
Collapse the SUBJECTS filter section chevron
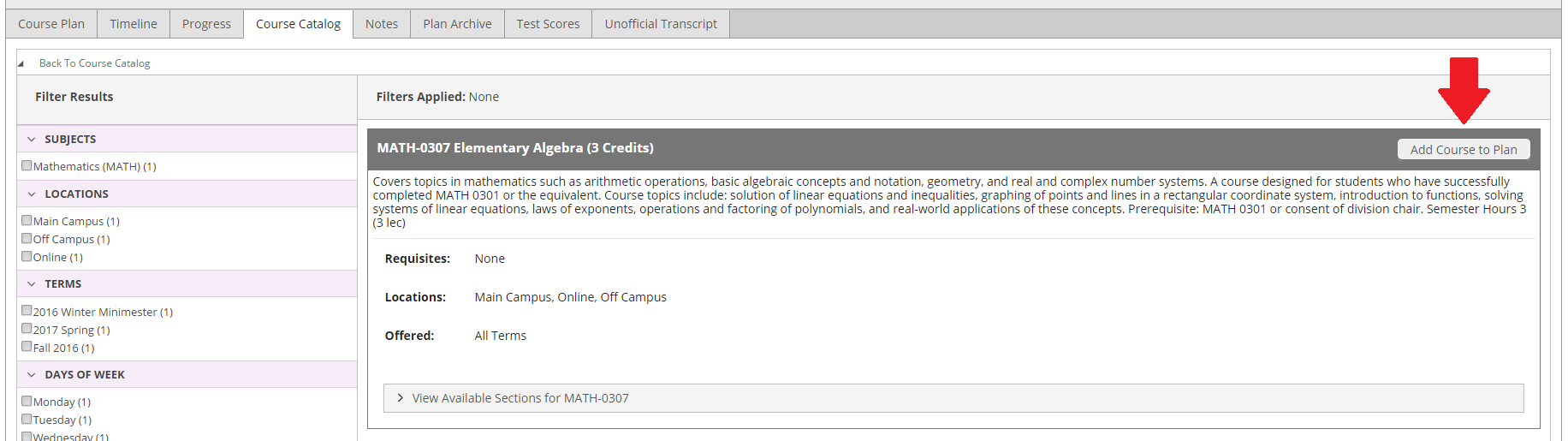click(x=32, y=140)
